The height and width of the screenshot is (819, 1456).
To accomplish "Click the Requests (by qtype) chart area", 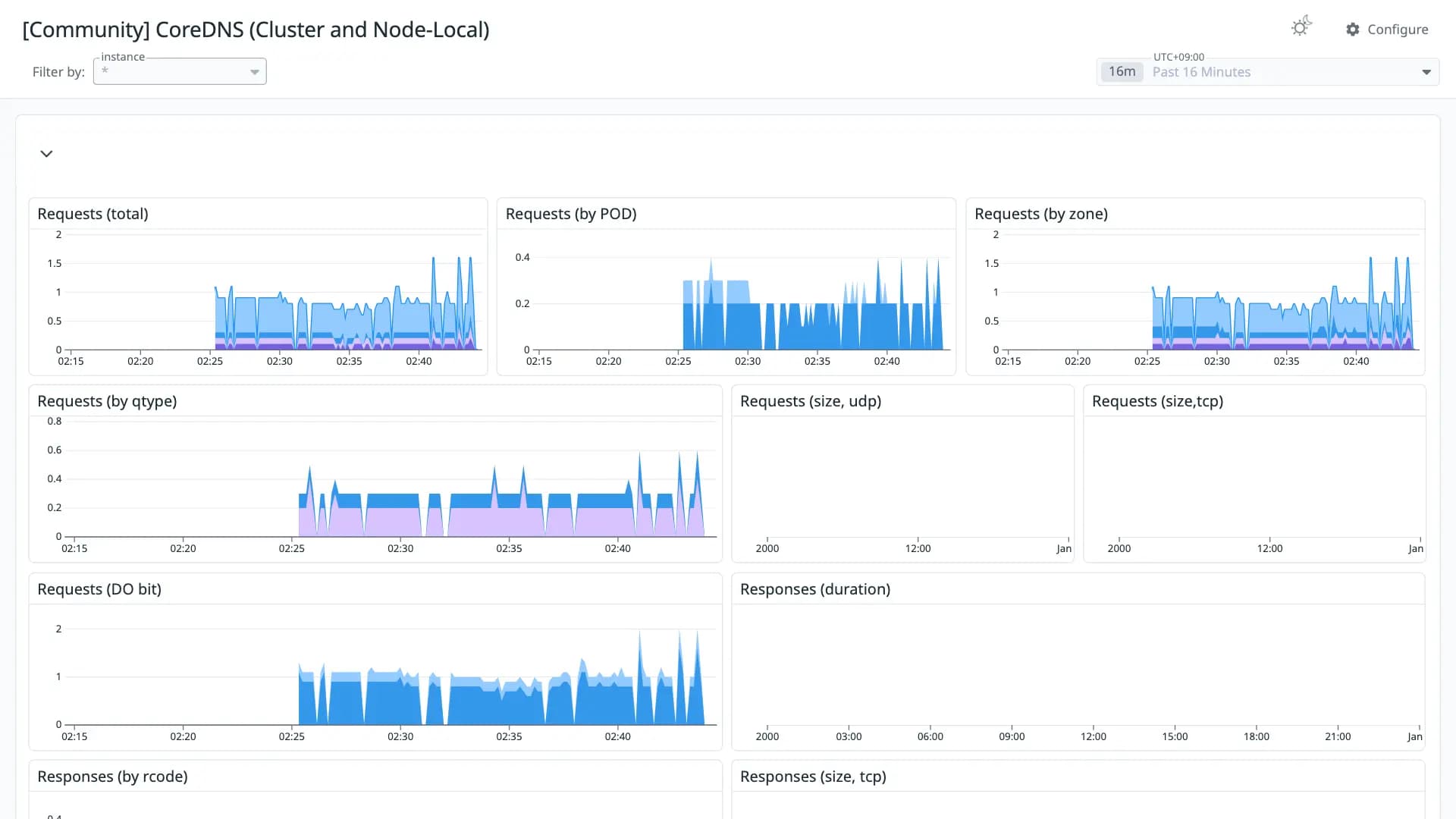I will pos(391,479).
